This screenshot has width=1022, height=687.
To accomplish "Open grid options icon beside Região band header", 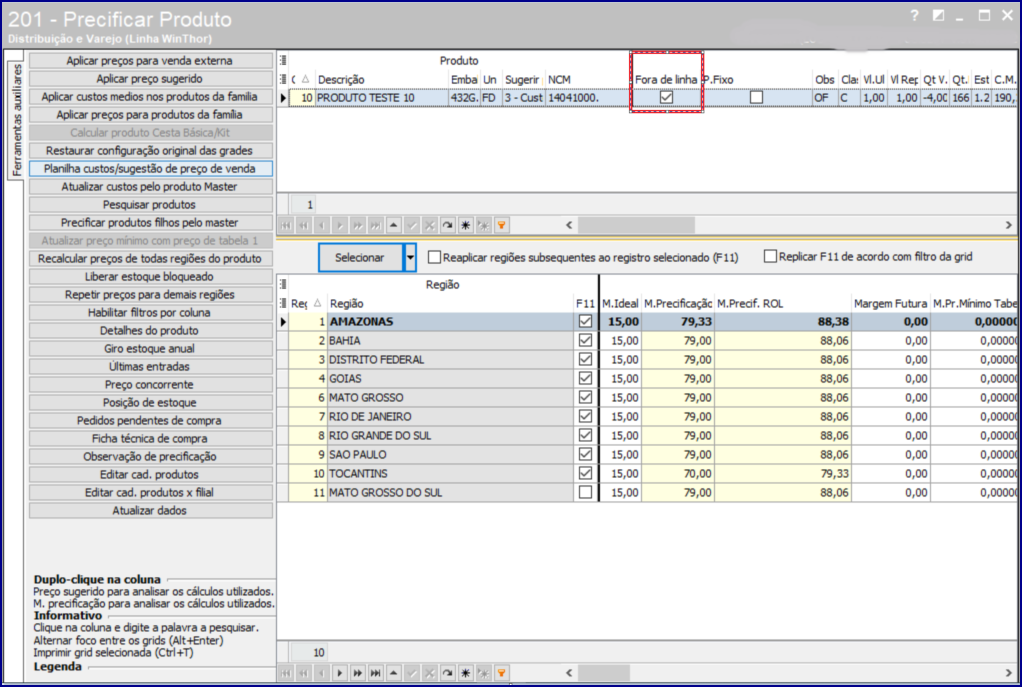I will pyautogui.click(x=283, y=284).
